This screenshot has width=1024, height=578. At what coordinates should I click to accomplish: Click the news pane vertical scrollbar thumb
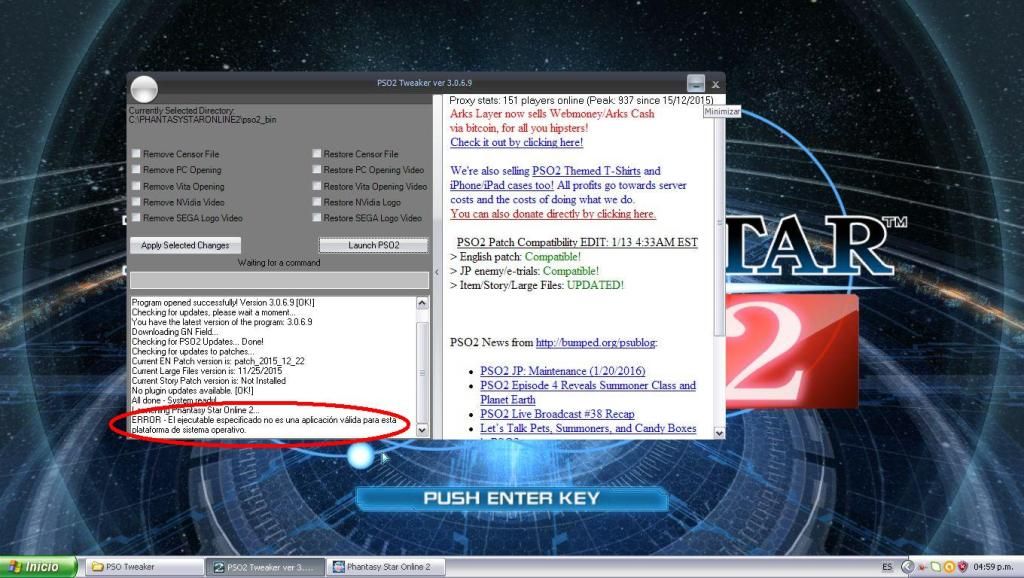point(719,222)
